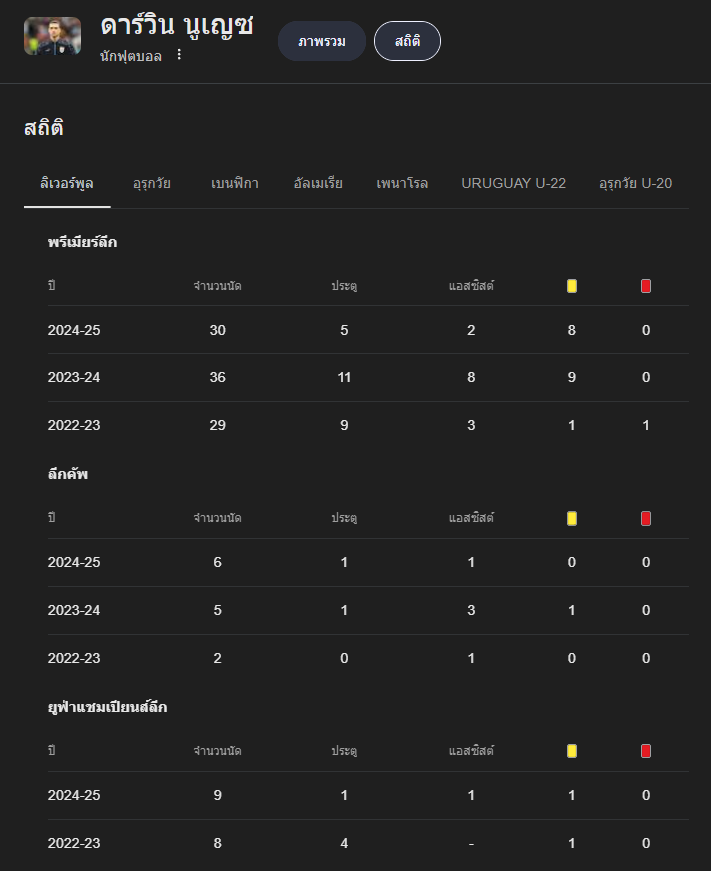Click the นักฟุตบอล subtitle text

click(x=131, y=56)
